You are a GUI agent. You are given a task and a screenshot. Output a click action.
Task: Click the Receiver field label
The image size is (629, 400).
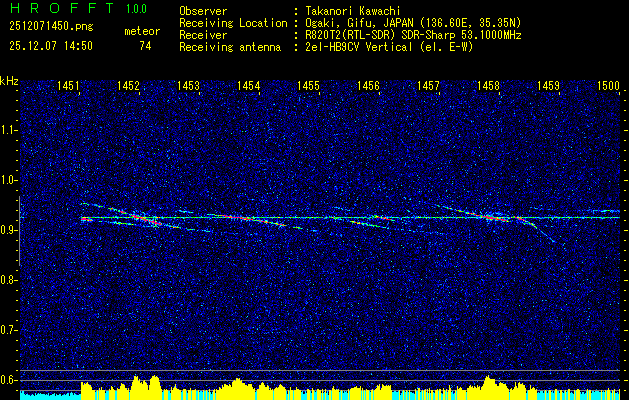pos(203,35)
